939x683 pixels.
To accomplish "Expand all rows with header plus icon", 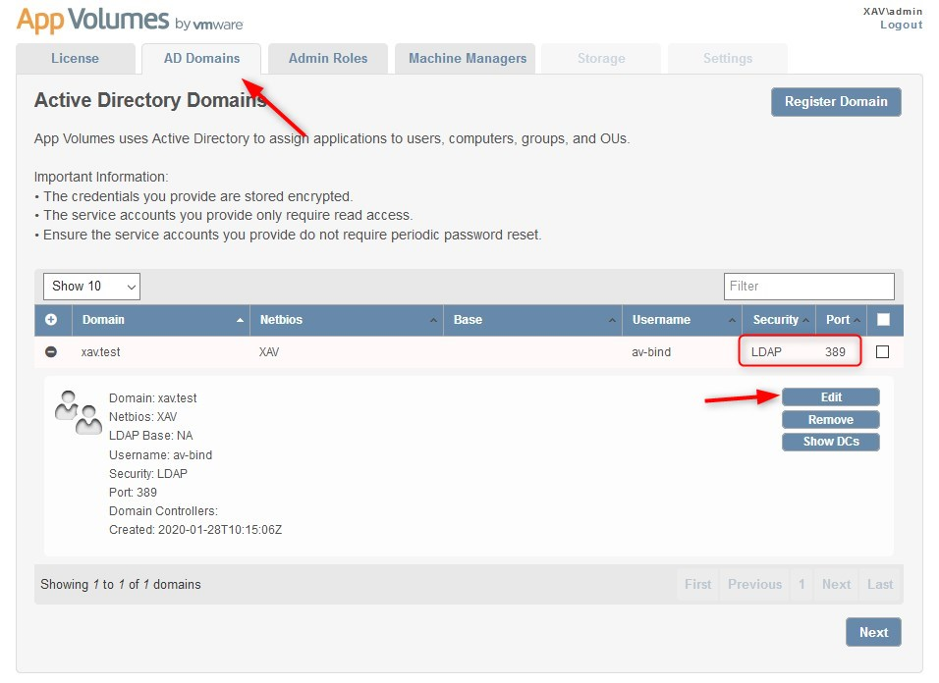I will pos(51,320).
